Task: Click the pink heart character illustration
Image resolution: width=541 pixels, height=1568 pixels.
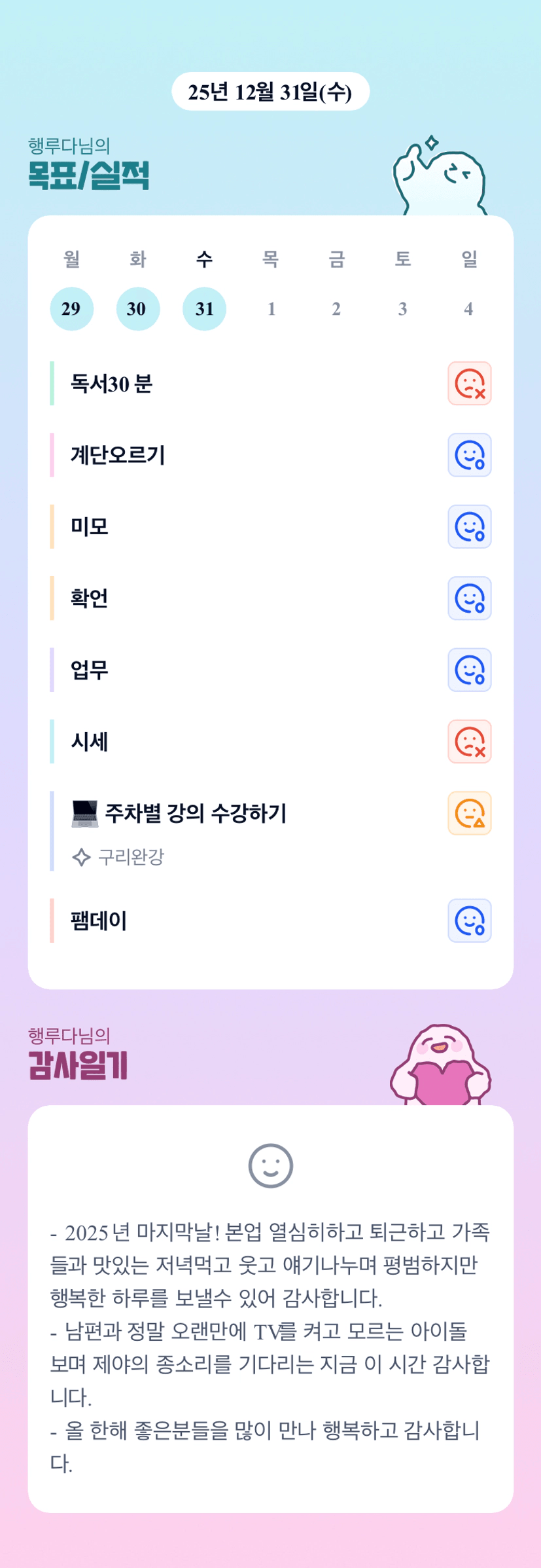Action: pyautogui.click(x=441, y=1066)
